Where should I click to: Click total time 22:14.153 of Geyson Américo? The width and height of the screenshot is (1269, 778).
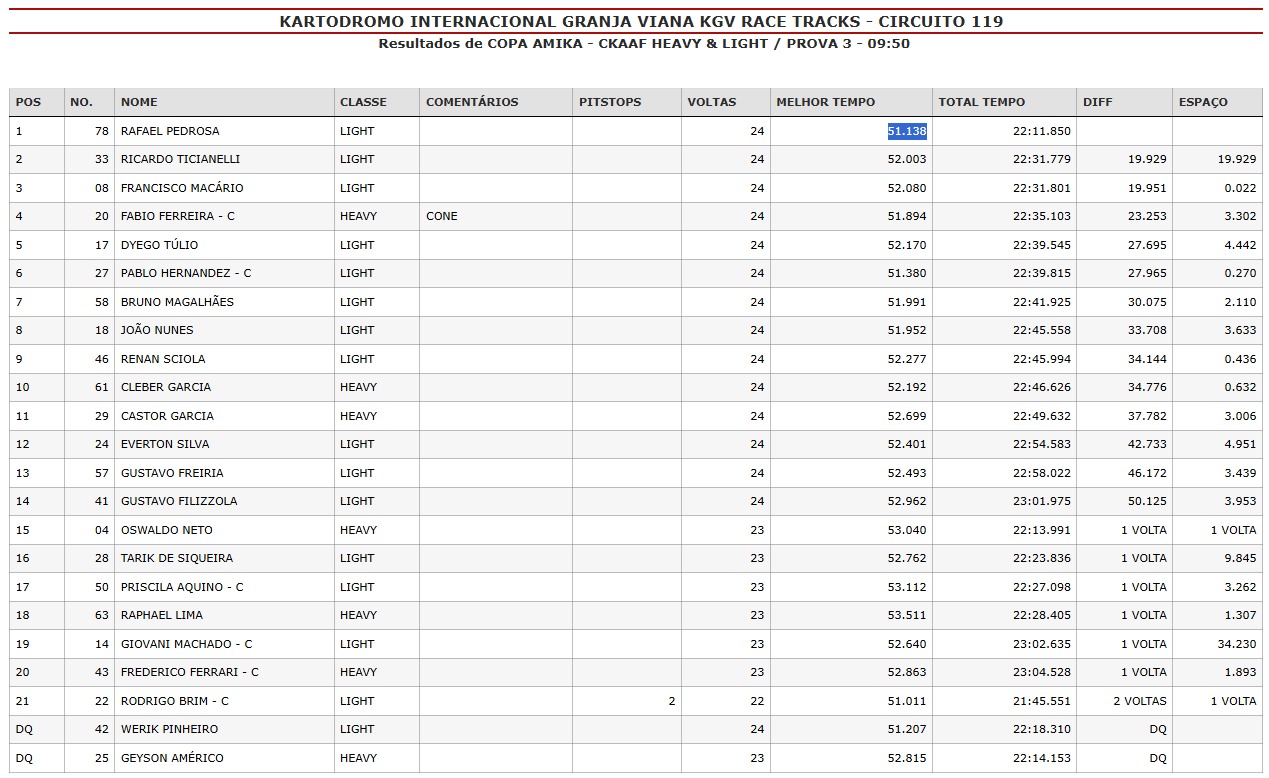pyautogui.click(x=1041, y=758)
